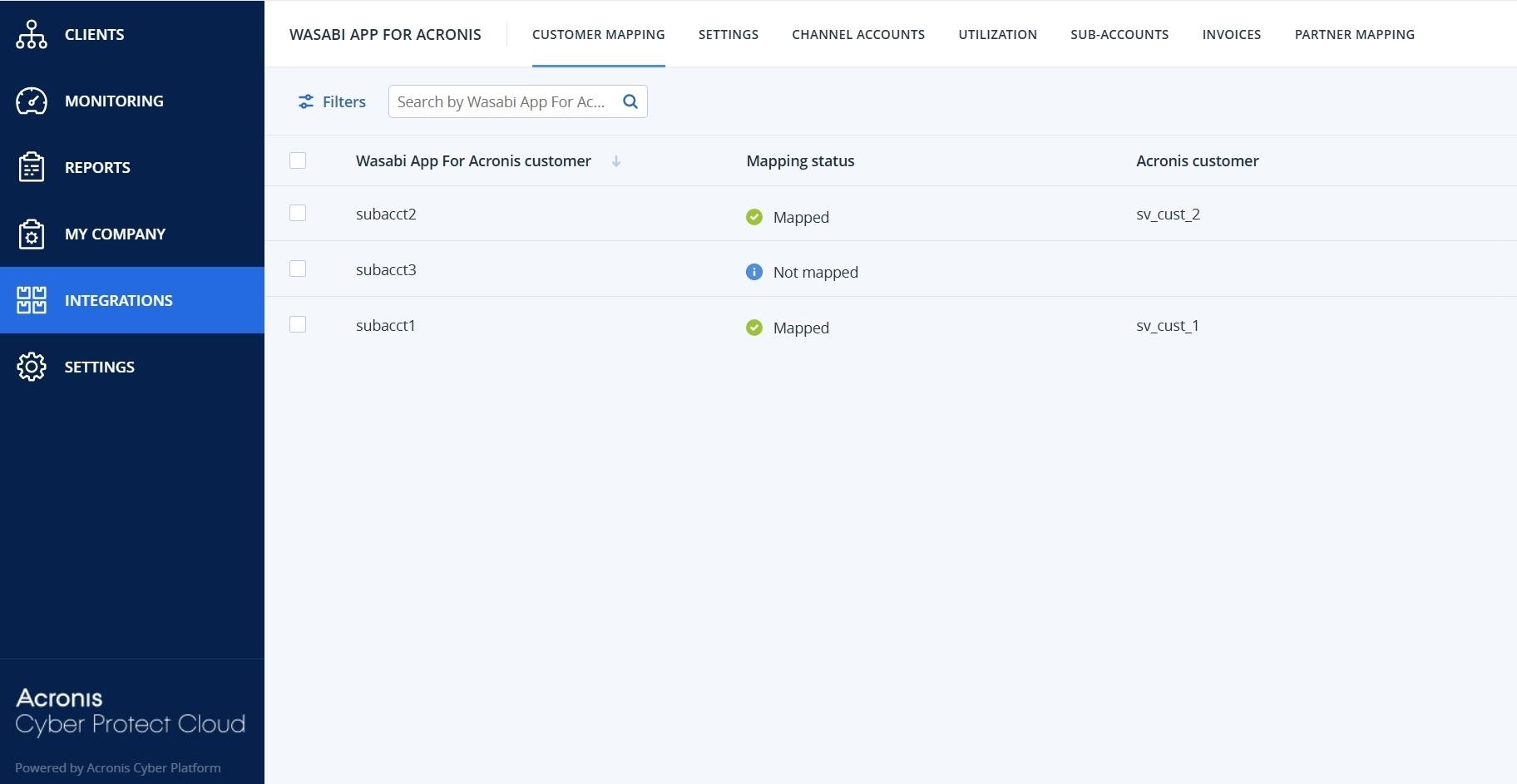The image size is (1517, 784).
Task: Click the search magnifier icon
Action: (x=630, y=101)
